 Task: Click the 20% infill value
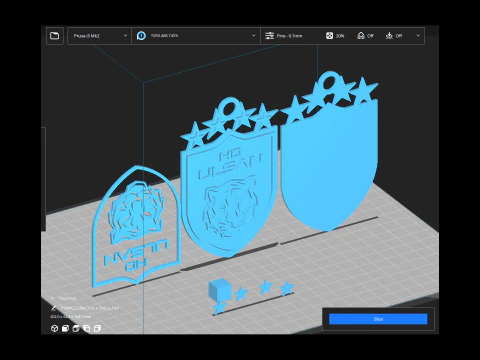pos(340,36)
